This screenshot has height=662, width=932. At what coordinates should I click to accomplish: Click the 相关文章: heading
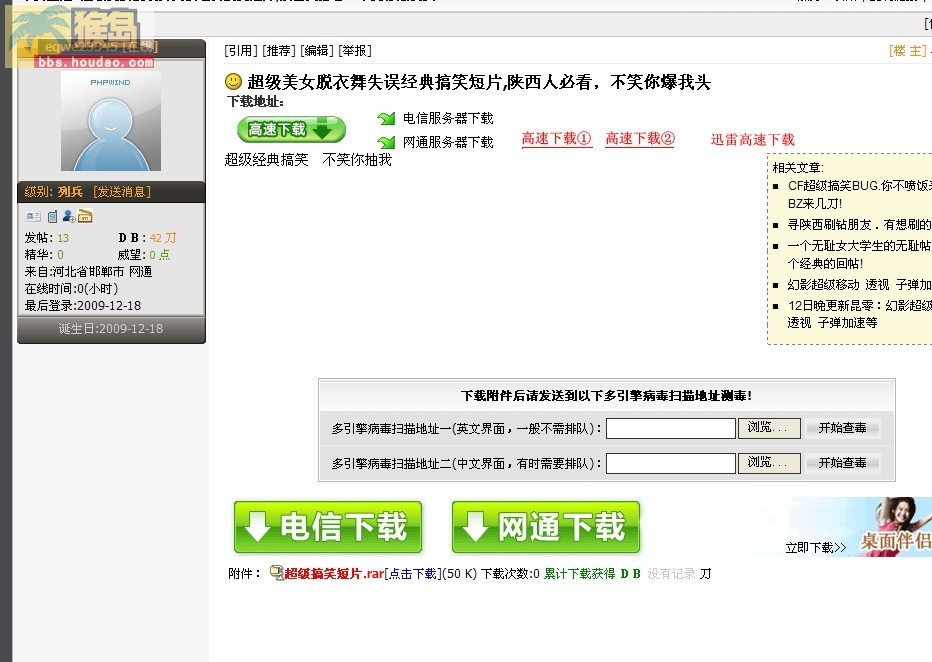click(x=798, y=168)
